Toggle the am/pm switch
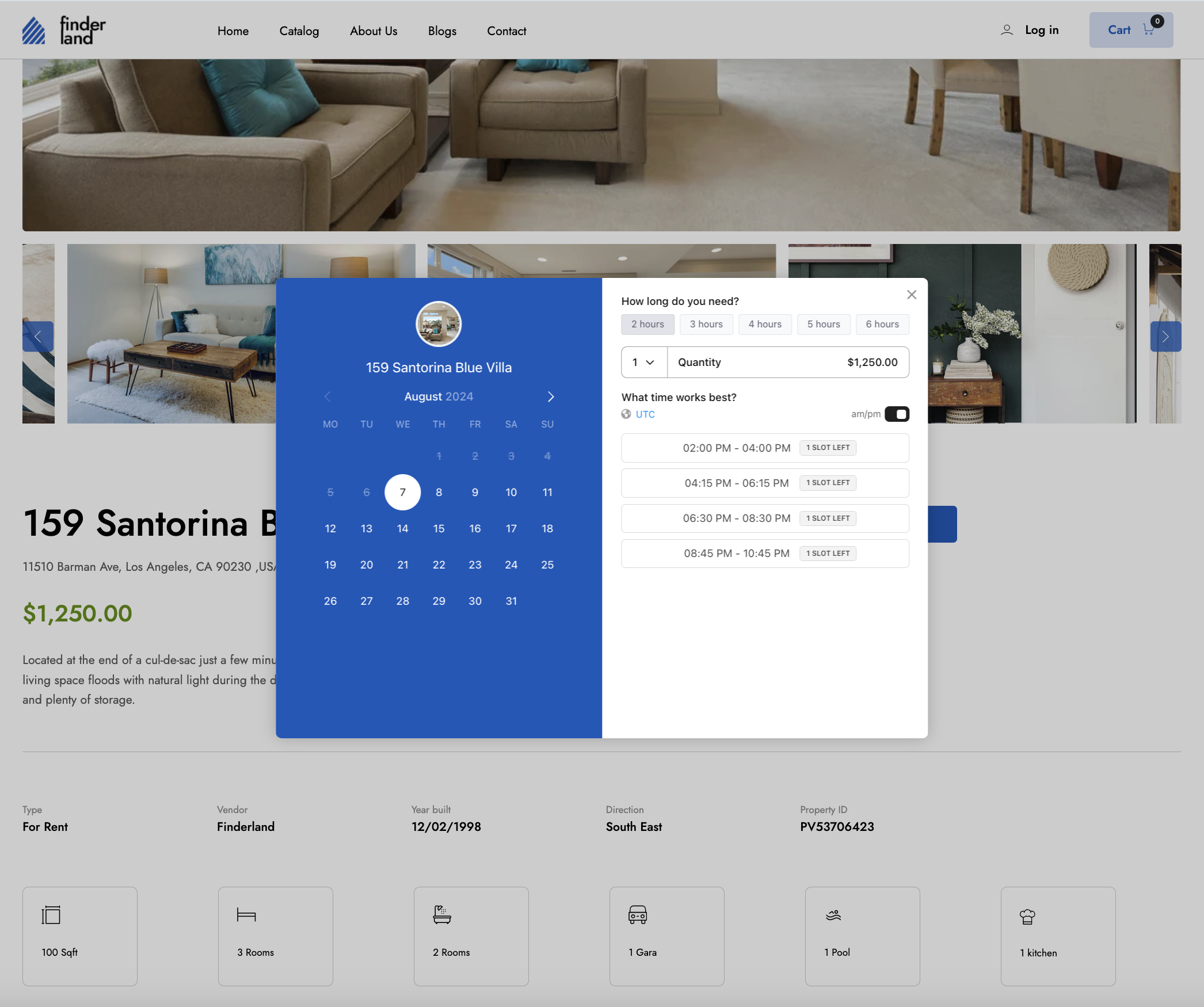The height and width of the screenshot is (1007, 1204). click(x=897, y=414)
